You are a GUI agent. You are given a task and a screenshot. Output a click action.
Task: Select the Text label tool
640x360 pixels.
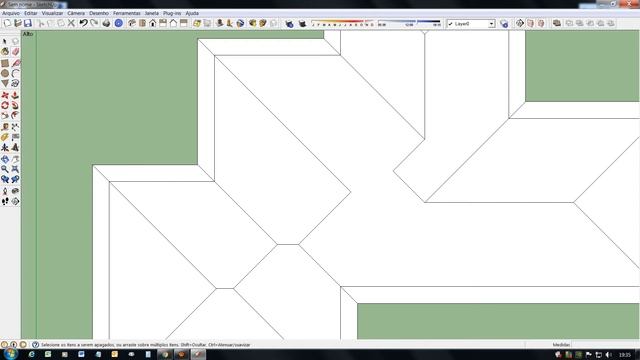(15, 137)
